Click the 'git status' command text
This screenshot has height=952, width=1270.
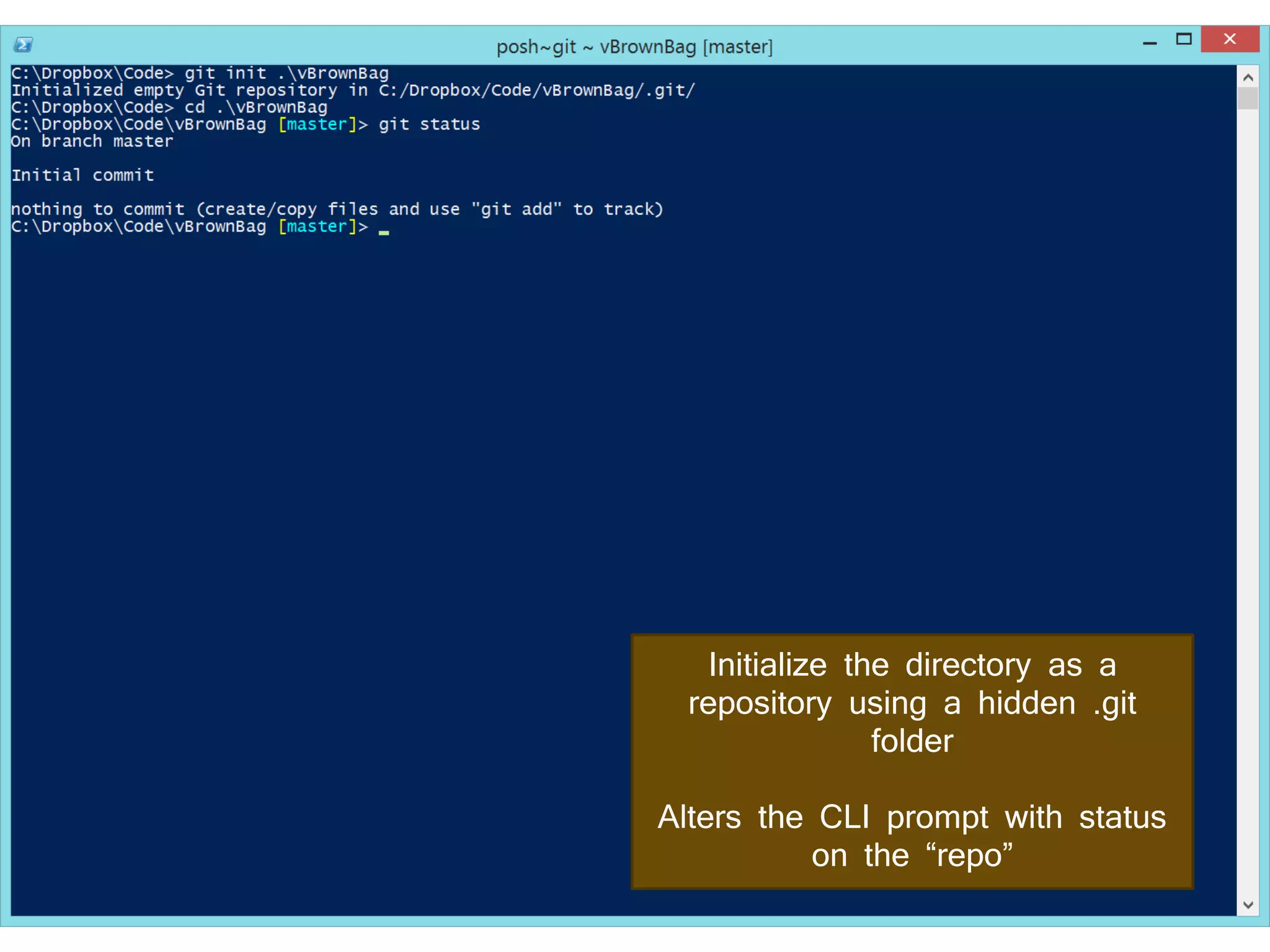pyautogui.click(x=429, y=125)
